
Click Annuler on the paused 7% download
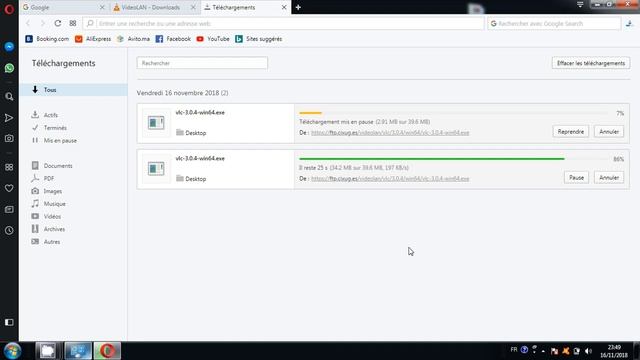609,131
